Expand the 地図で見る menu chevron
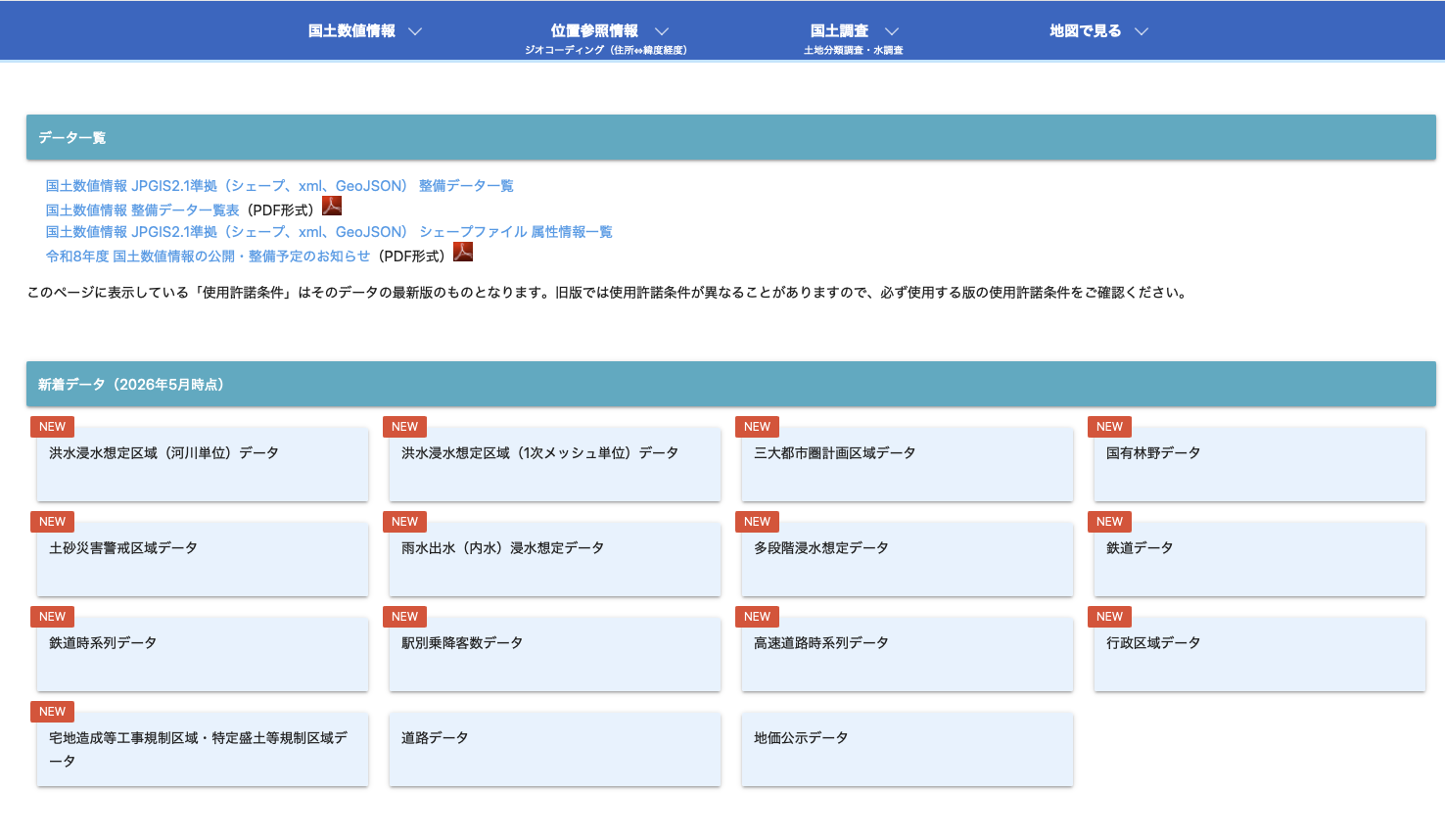1445x840 pixels. point(1142,31)
